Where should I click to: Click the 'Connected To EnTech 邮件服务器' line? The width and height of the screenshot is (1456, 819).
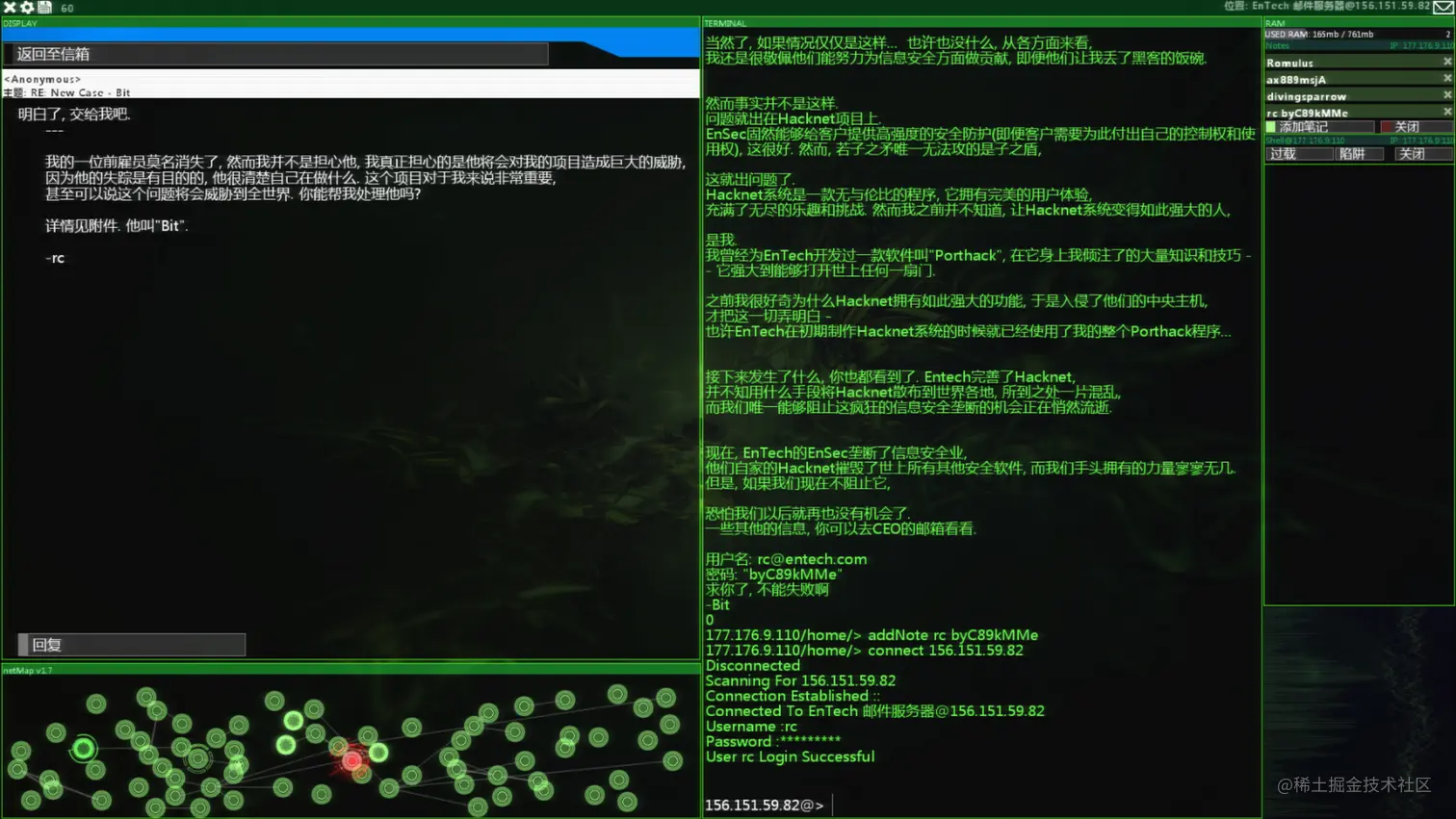point(874,711)
